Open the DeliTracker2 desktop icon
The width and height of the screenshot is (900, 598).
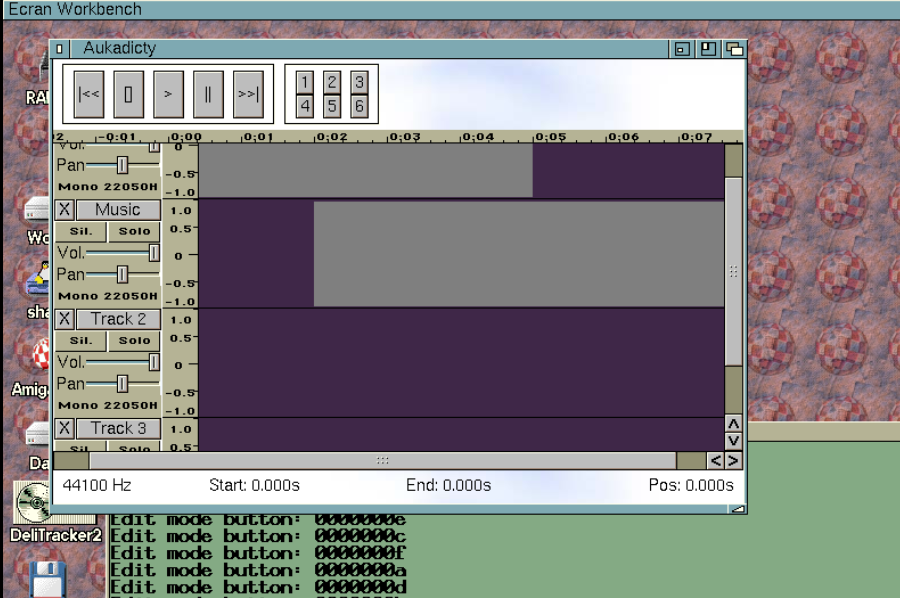33,505
